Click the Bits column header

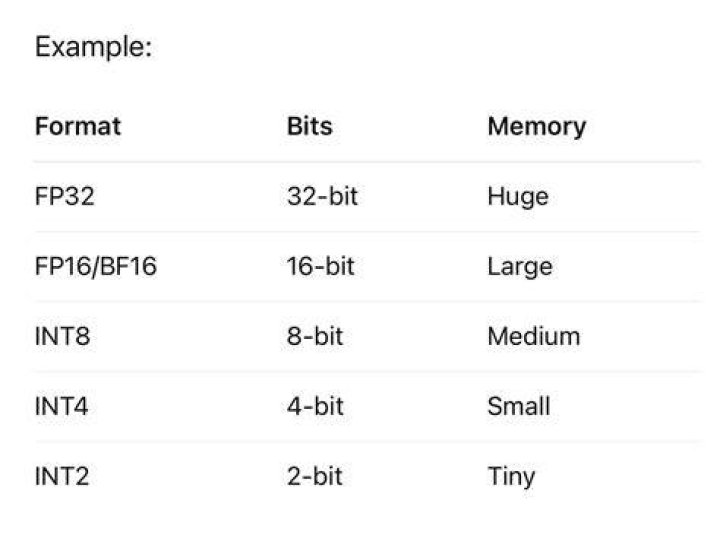pos(309,126)
